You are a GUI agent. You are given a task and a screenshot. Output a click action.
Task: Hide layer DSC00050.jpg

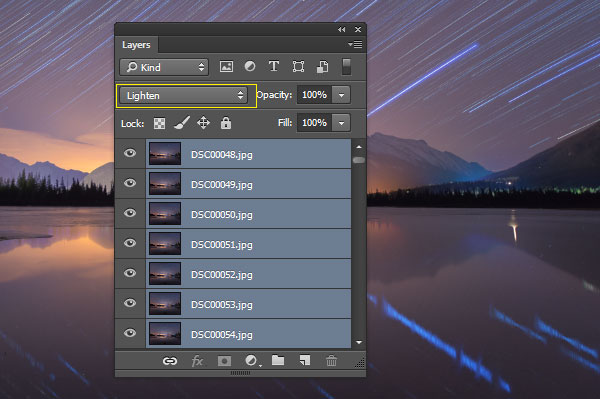(x=130, y=213)
